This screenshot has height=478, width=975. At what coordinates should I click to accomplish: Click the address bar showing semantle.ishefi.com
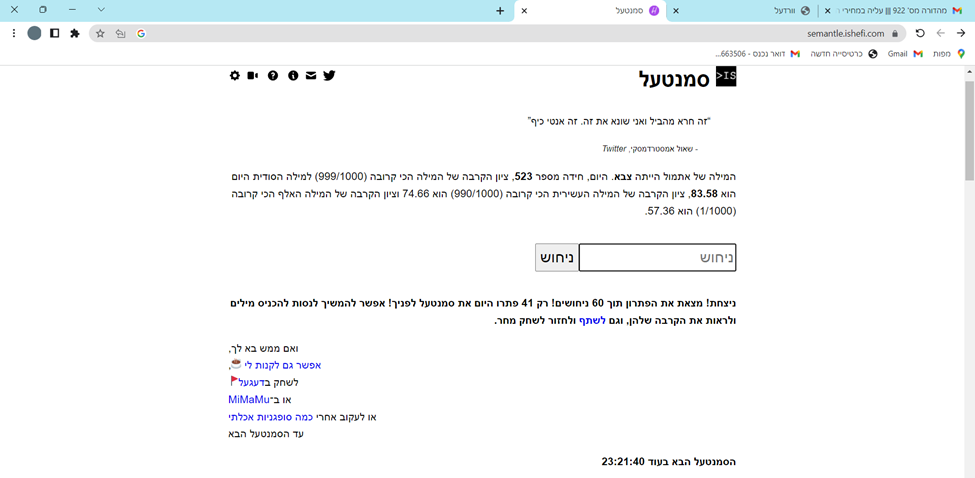click(x=497, y=33)
